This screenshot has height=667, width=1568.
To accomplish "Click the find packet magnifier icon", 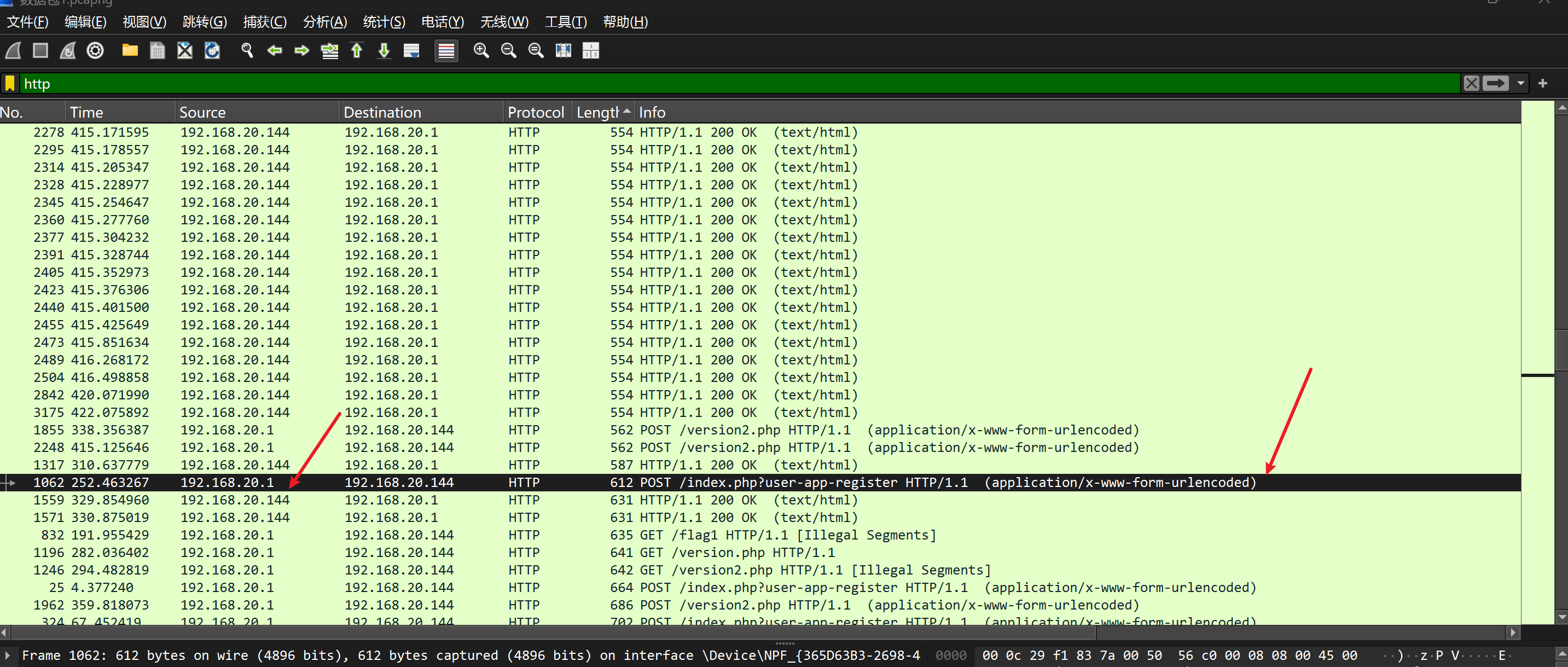I will [x=247, y=50].
